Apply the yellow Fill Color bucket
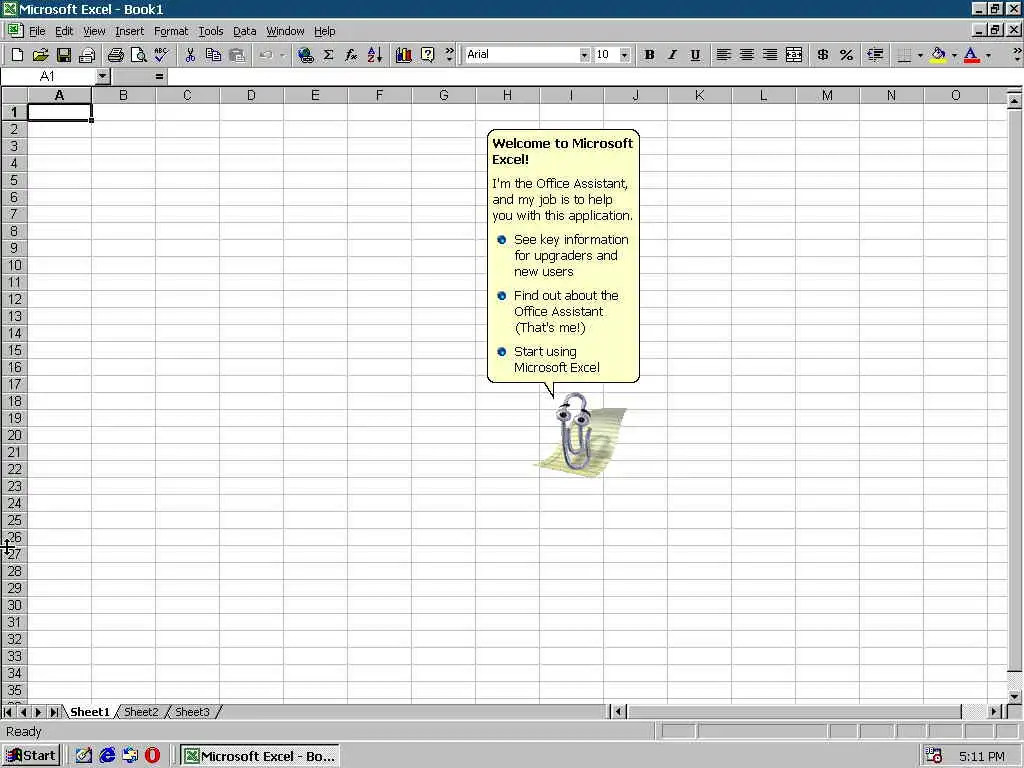1024x768 pixels. point(938,55)
